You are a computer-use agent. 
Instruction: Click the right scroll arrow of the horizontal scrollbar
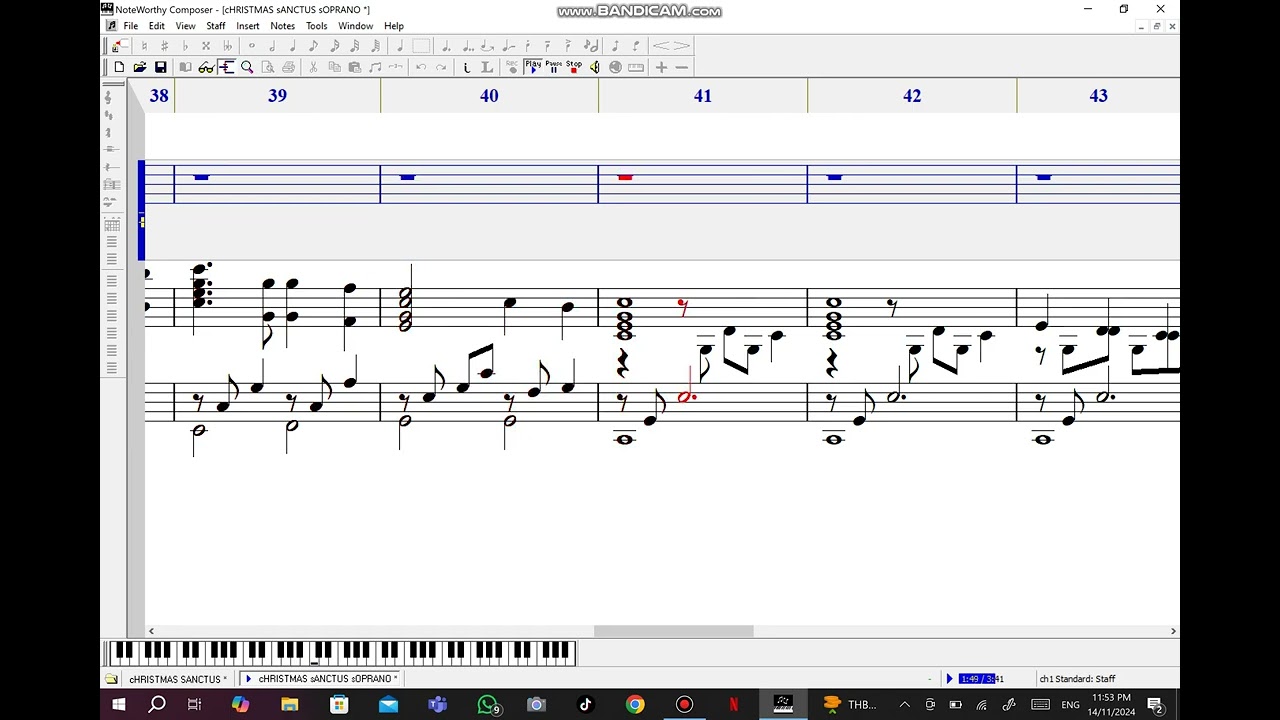click(1173, 631)
